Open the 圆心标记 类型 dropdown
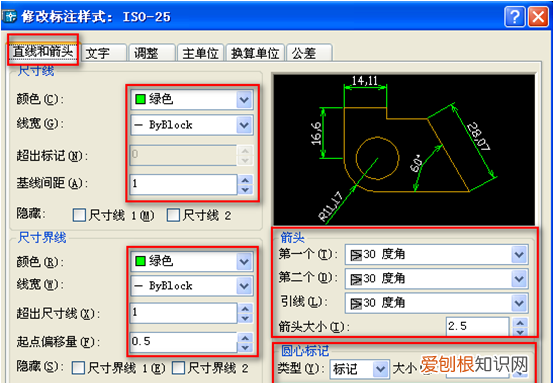The height and width of the screenshot is (383, 554). (x=380, y=369)
